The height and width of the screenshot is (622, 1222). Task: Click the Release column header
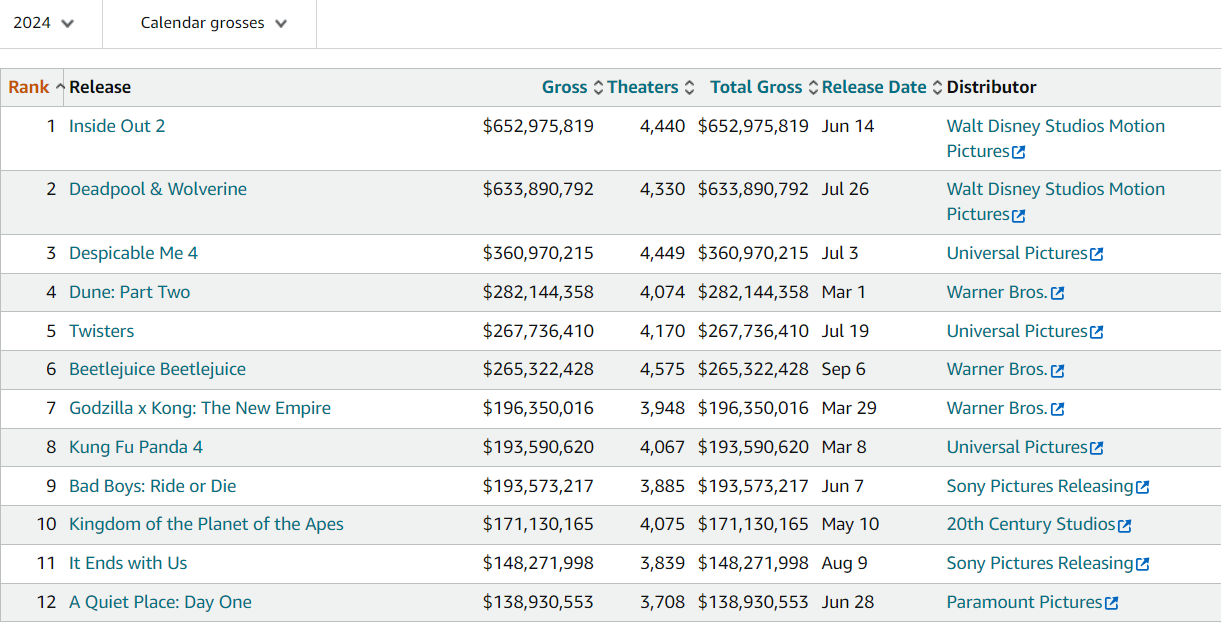tap(100, 87)
